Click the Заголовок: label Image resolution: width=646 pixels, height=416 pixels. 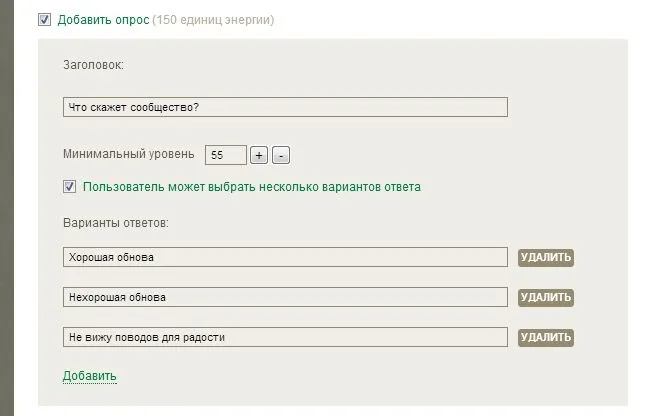click(x=93, y=66)
